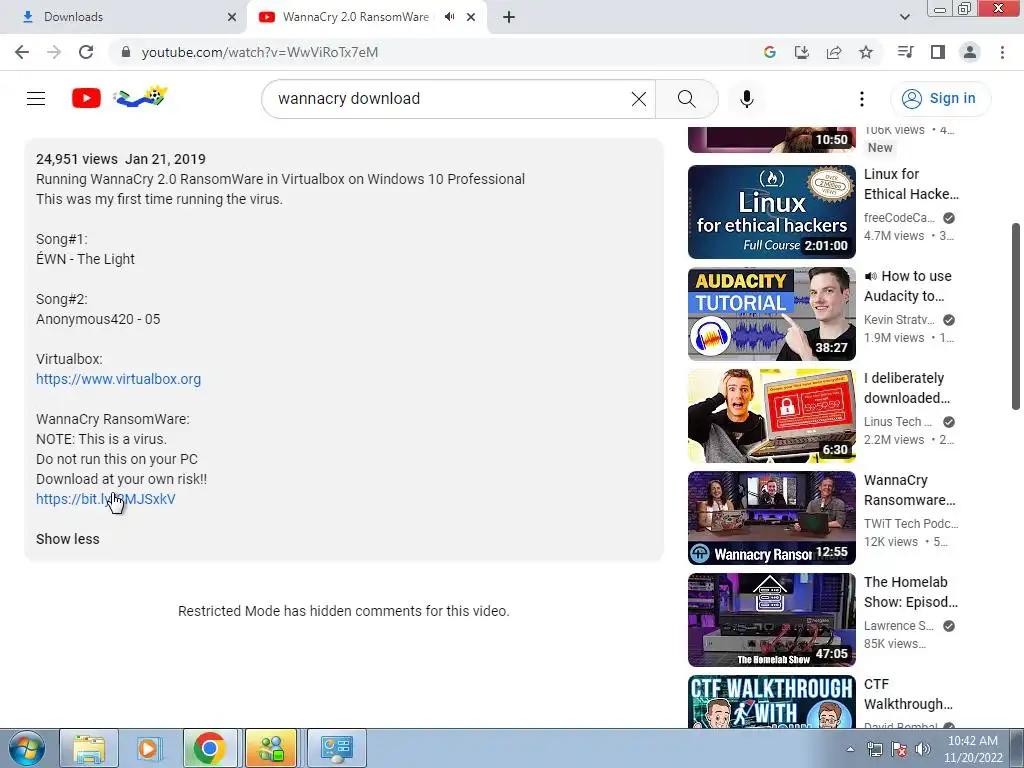Open a new browser tab
Image resolution: width=1024 pixels, height=768 pixels.
(x=509, y=17)
